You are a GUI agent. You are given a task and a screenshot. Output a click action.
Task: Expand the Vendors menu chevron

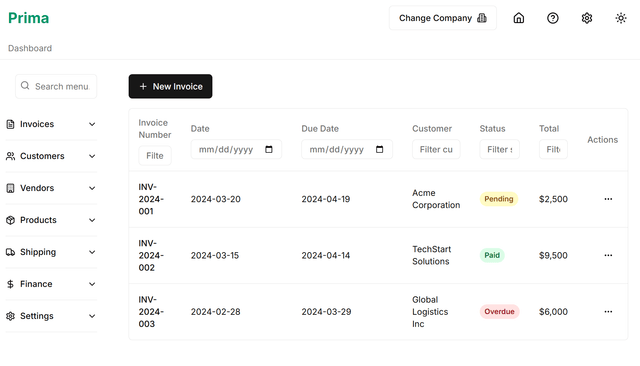point(92,188)
